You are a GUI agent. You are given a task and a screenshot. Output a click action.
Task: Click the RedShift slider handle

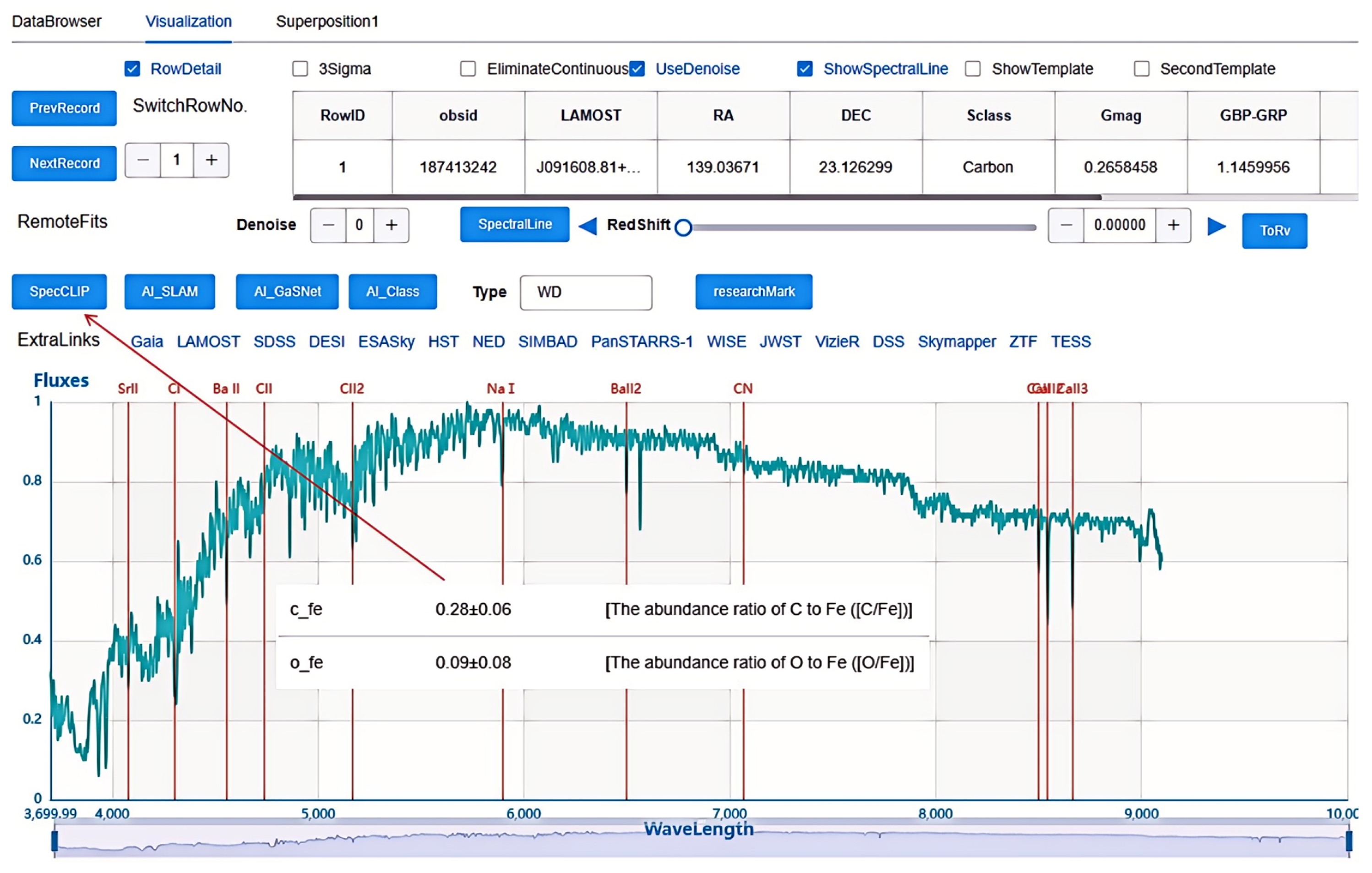coord(683,228)
